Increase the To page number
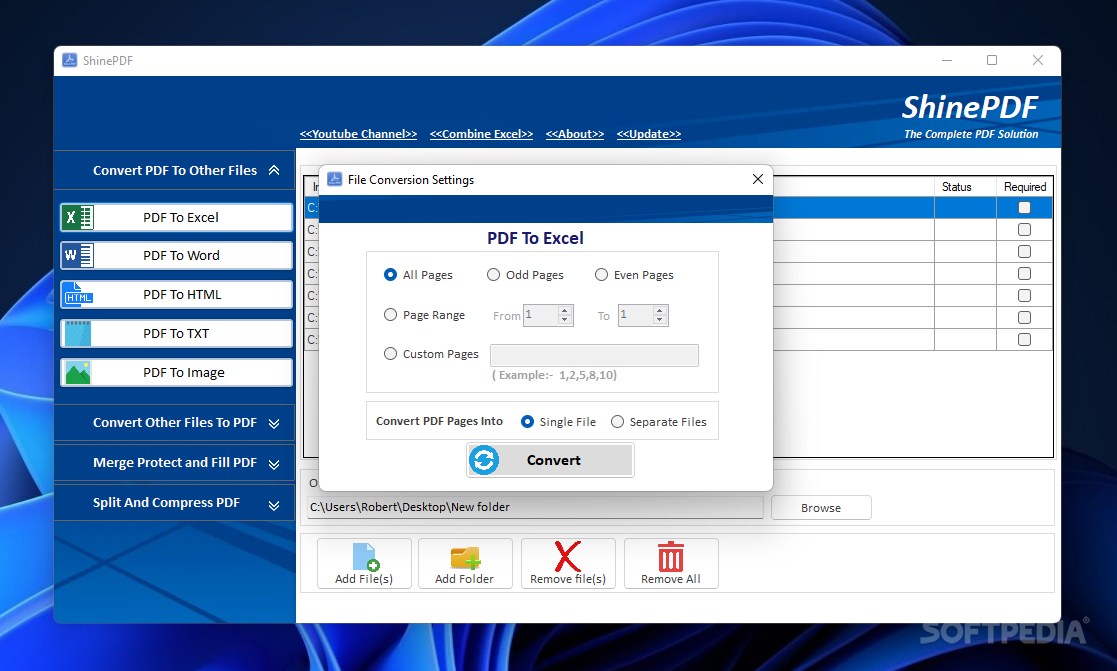Viewport: 1117px width, 671px height. pyautogui.click(x=660, y=311)
